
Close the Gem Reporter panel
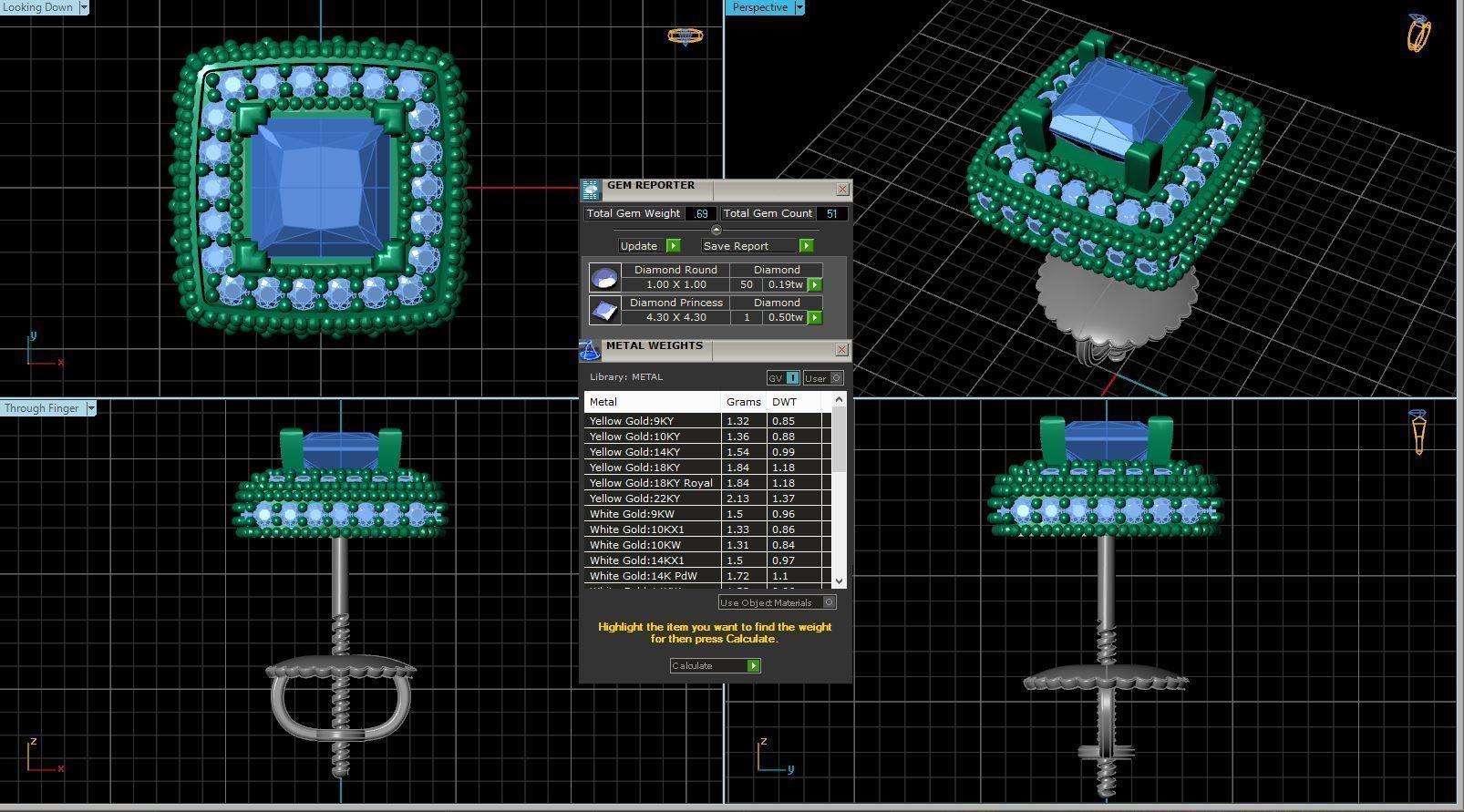pyautogui.click(x=842, y=190)
